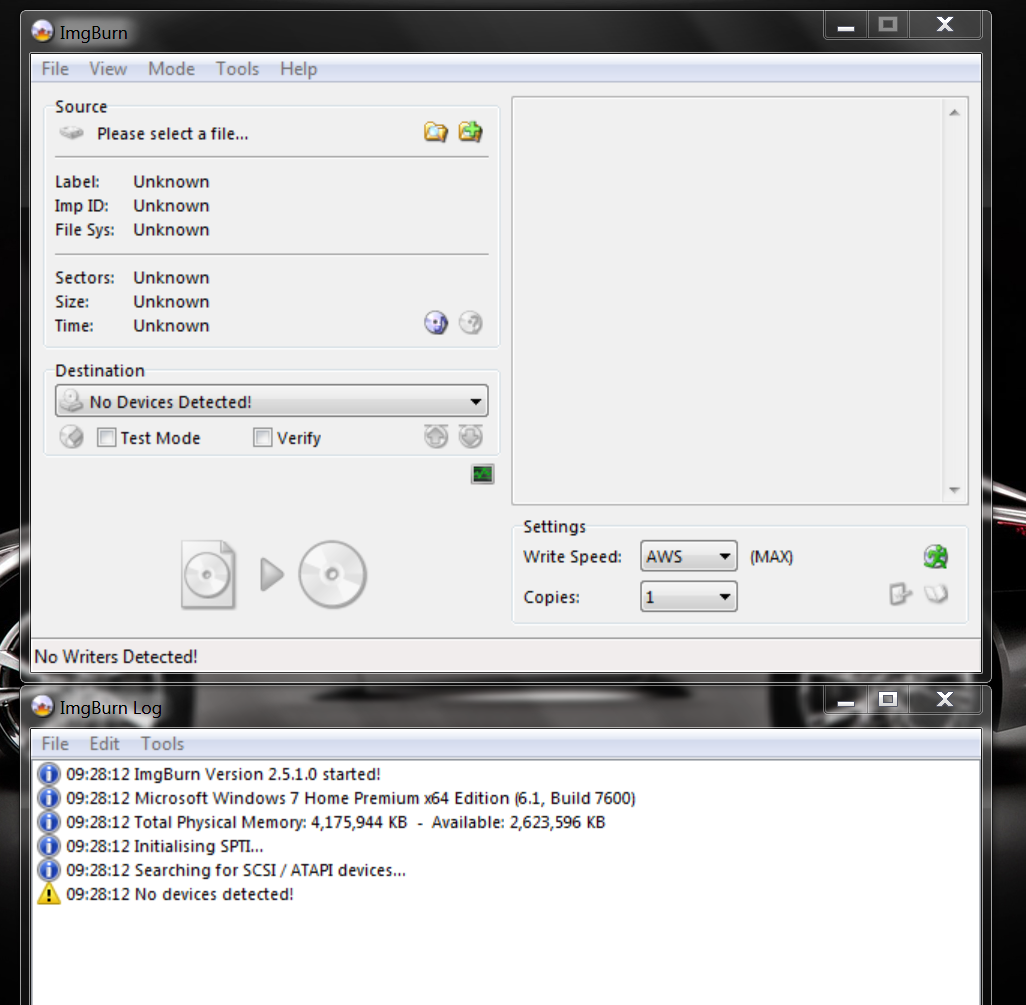Click the tray eject up-arrow button
Image resolution: width=1026 pixels, height=1005 pixels.
pos(436,436)
